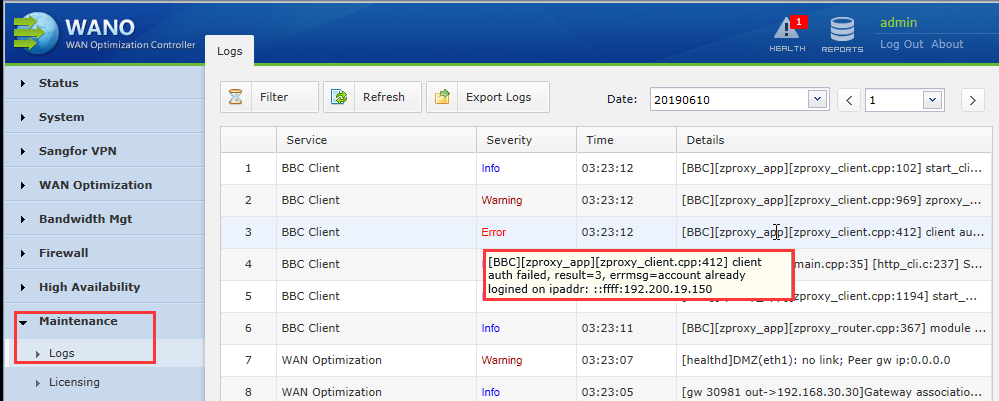The width and height of the screenshot is (999, 401).
Task: Click the Filter hourglass icon
Action: coord(236,98)
